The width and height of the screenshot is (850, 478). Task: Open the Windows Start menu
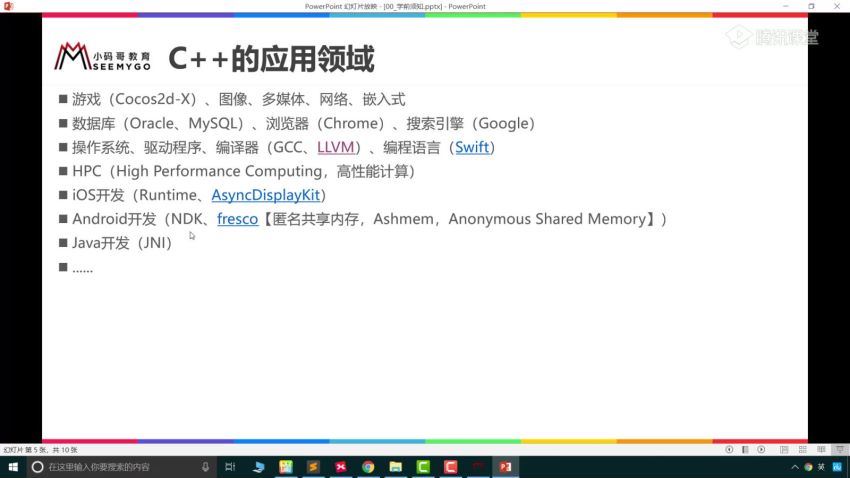12,467
